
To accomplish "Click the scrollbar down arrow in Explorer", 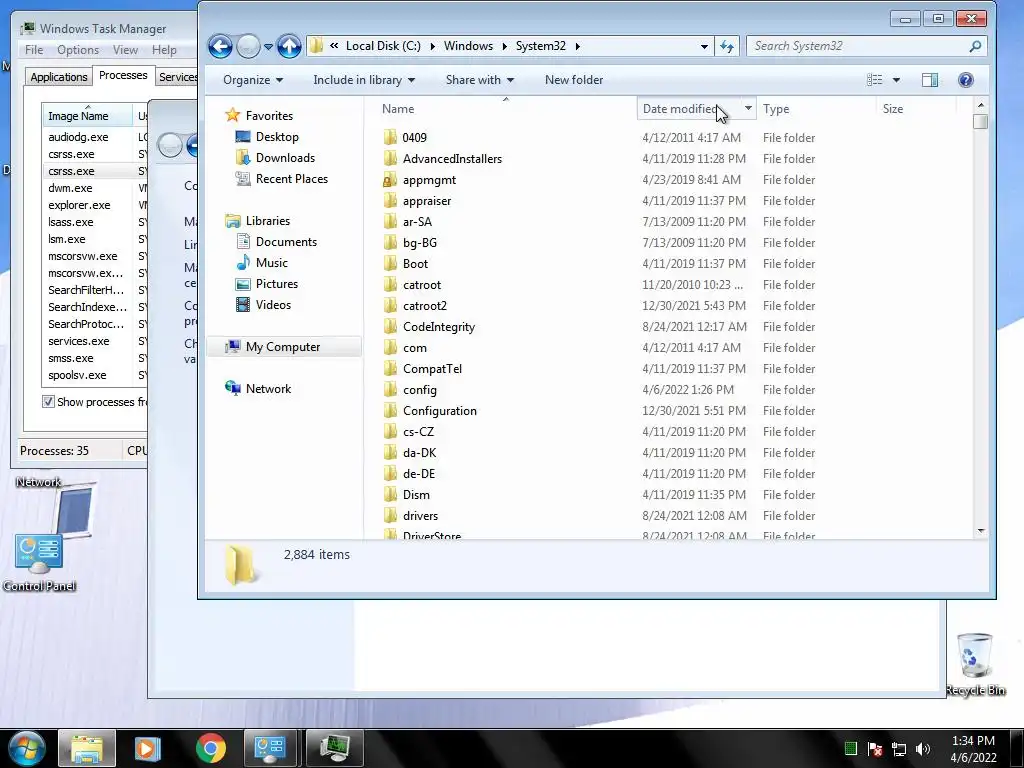I will coord(980,532).
